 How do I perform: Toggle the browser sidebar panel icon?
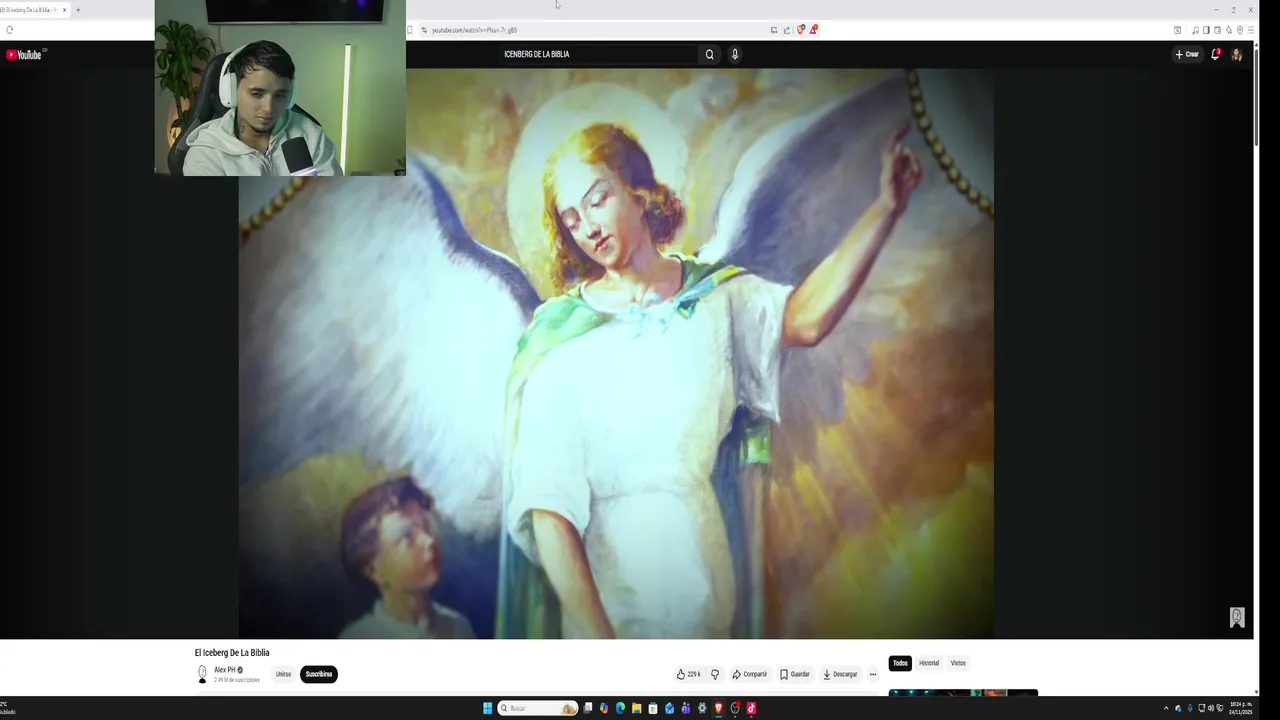click(1206, 30)
